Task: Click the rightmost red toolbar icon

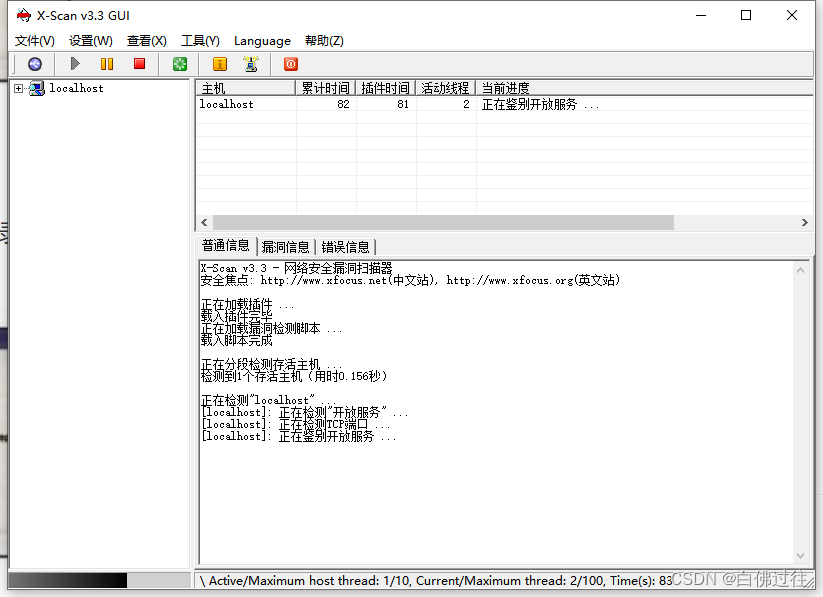Action: tap(290, 64)
